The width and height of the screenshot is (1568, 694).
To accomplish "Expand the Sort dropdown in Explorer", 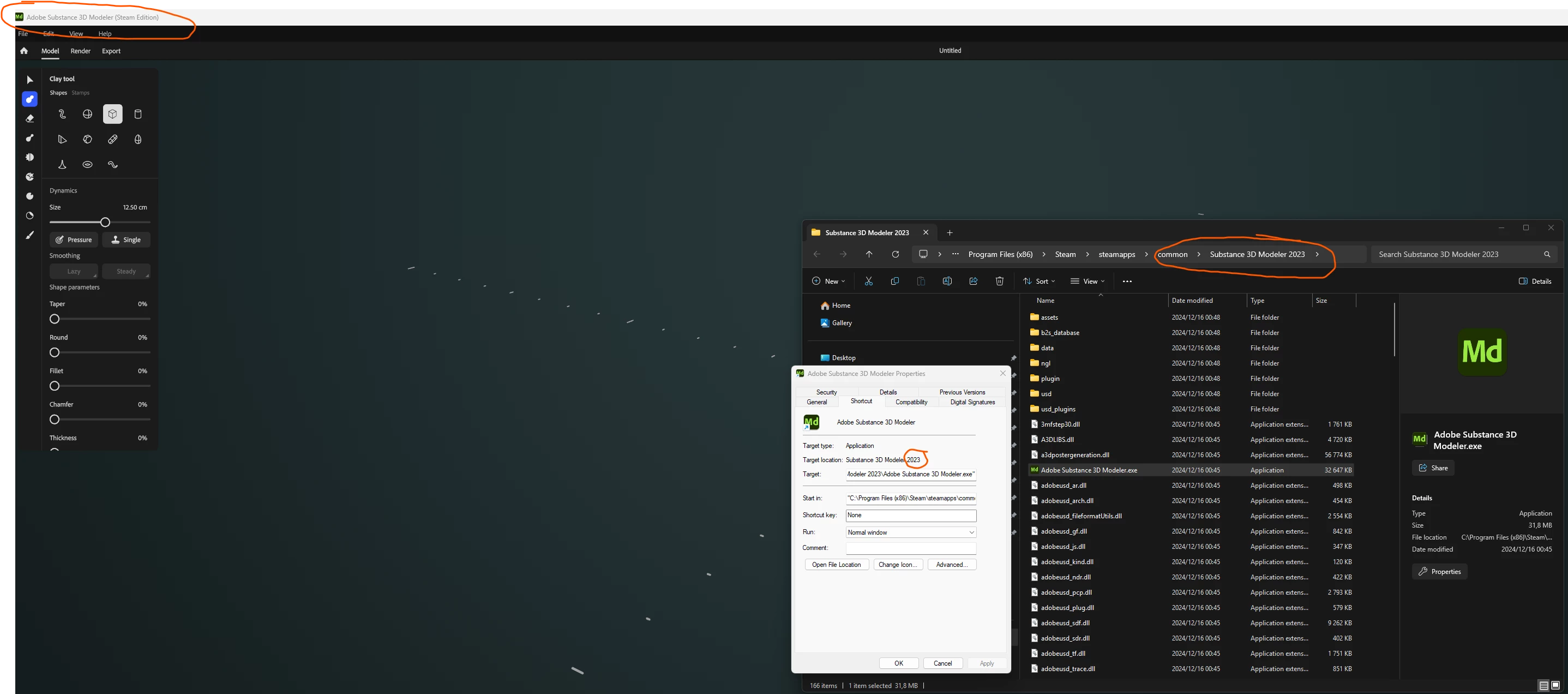I will pos(1039,281).
